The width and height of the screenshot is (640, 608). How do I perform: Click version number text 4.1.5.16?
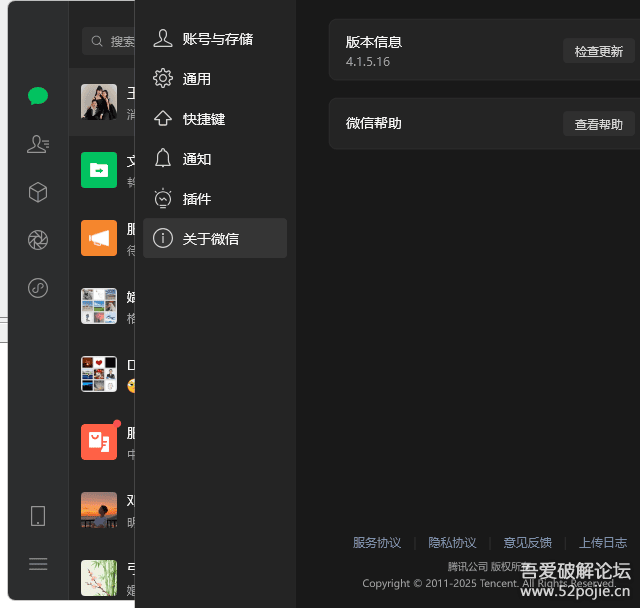(368, 62)
